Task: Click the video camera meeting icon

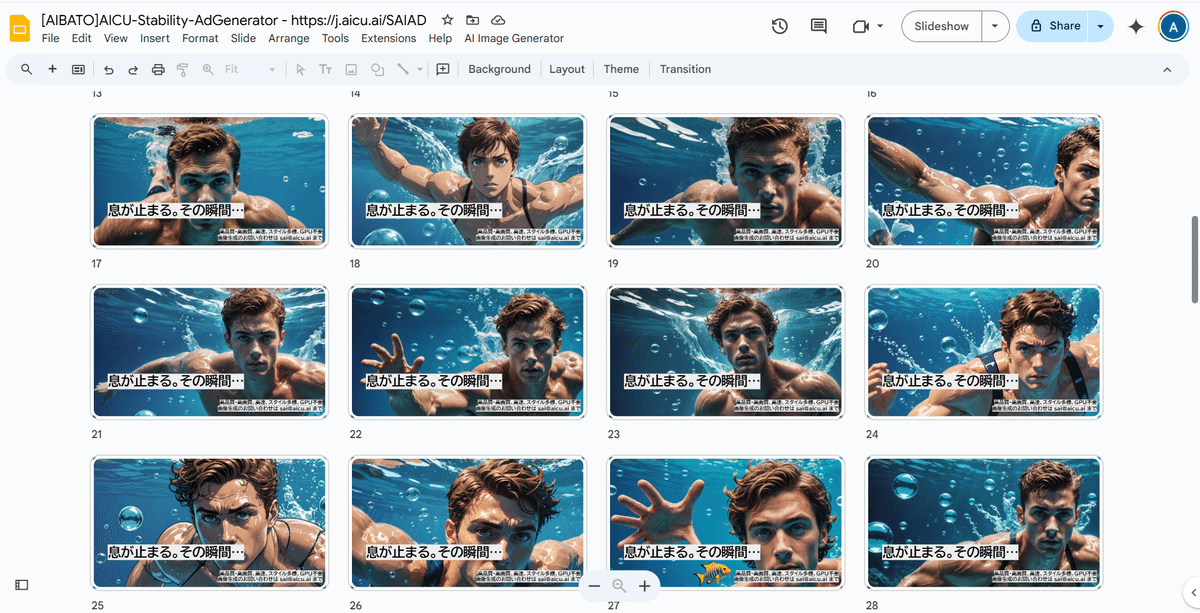Action: pos(860,27)
